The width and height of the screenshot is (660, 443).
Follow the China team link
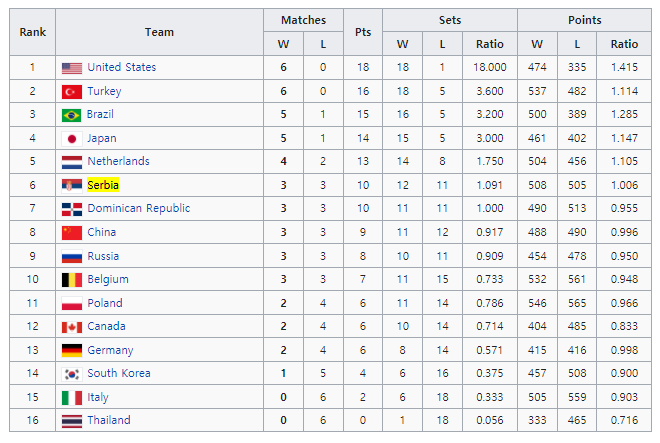pos(101,232)
